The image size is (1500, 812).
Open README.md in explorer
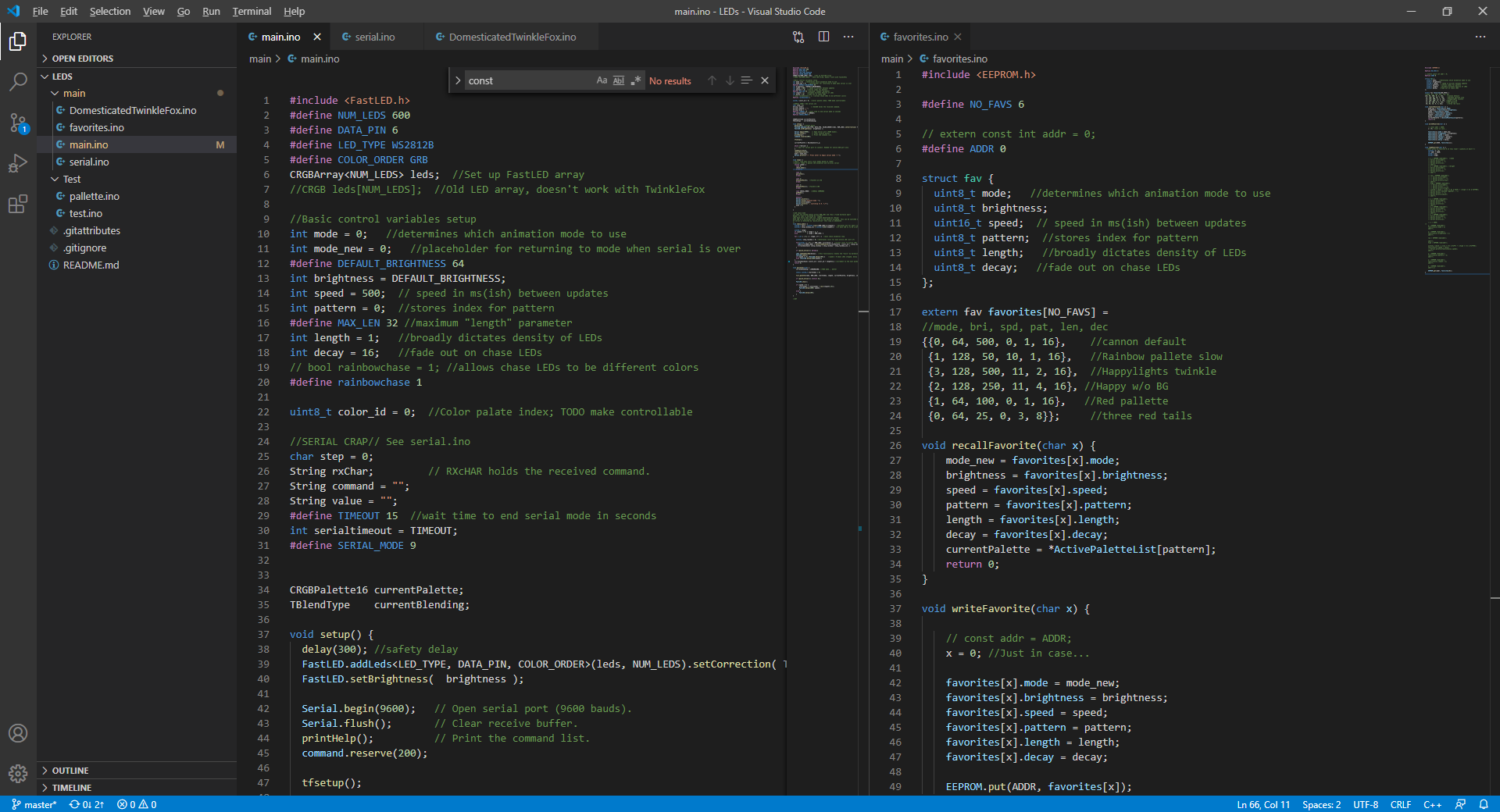pos(137,265)
